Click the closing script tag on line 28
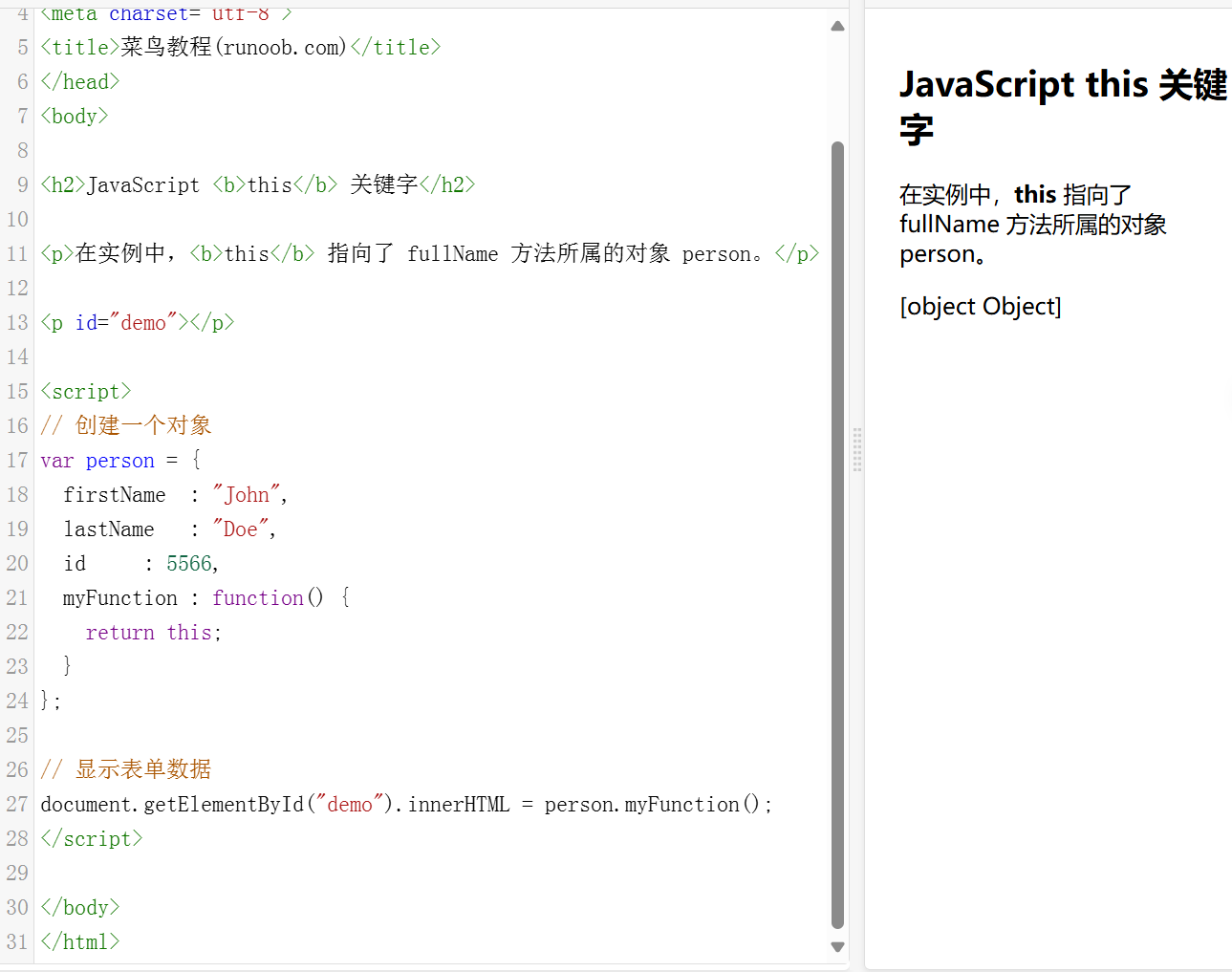1232x972 pixels. coord(92,839)
